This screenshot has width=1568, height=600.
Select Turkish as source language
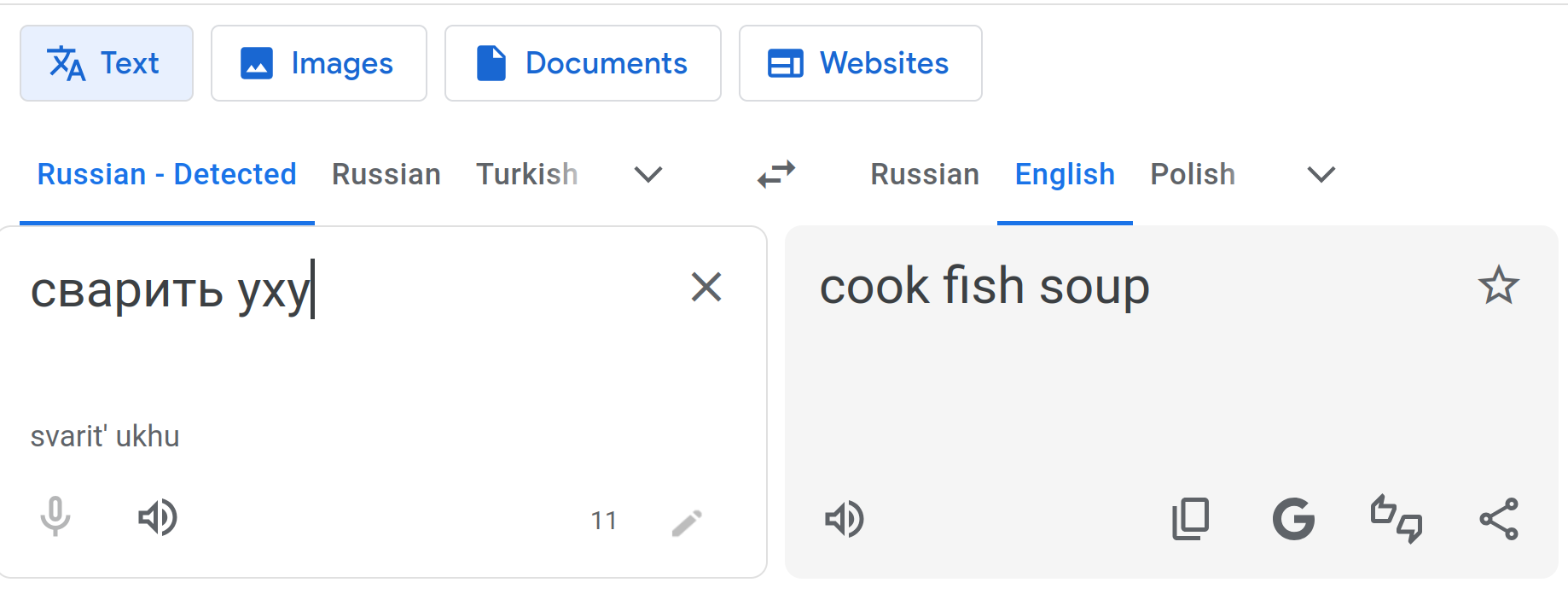(x=526, y=174)
